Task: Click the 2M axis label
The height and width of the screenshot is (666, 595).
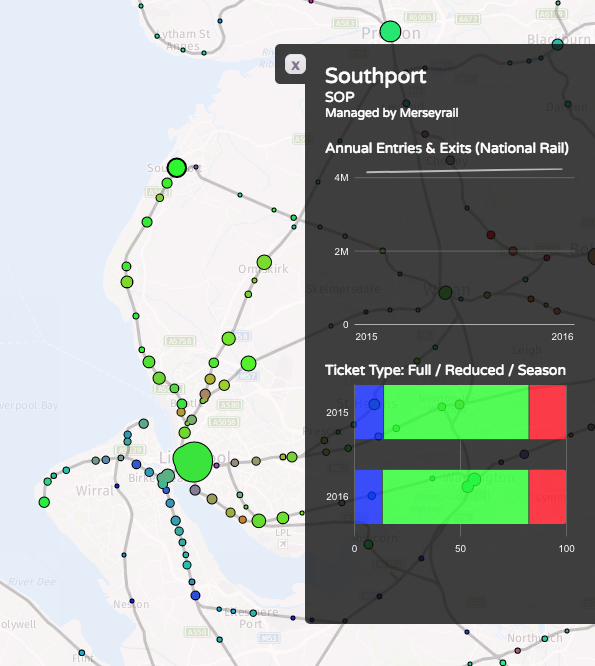Action: pyautogui.click(x=341, y=251)
